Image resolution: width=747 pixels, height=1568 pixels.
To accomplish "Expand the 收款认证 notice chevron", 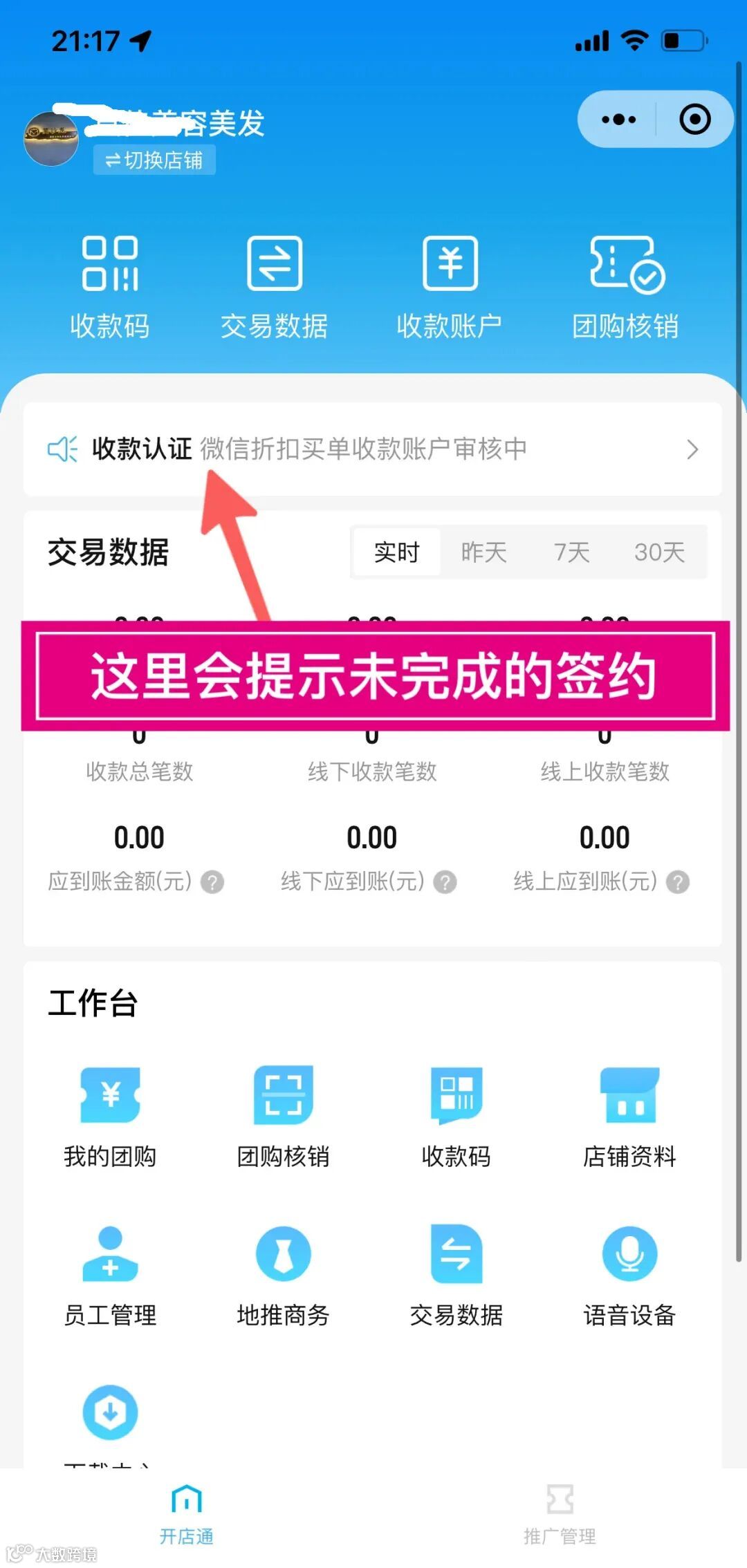I will coord(692,449).
